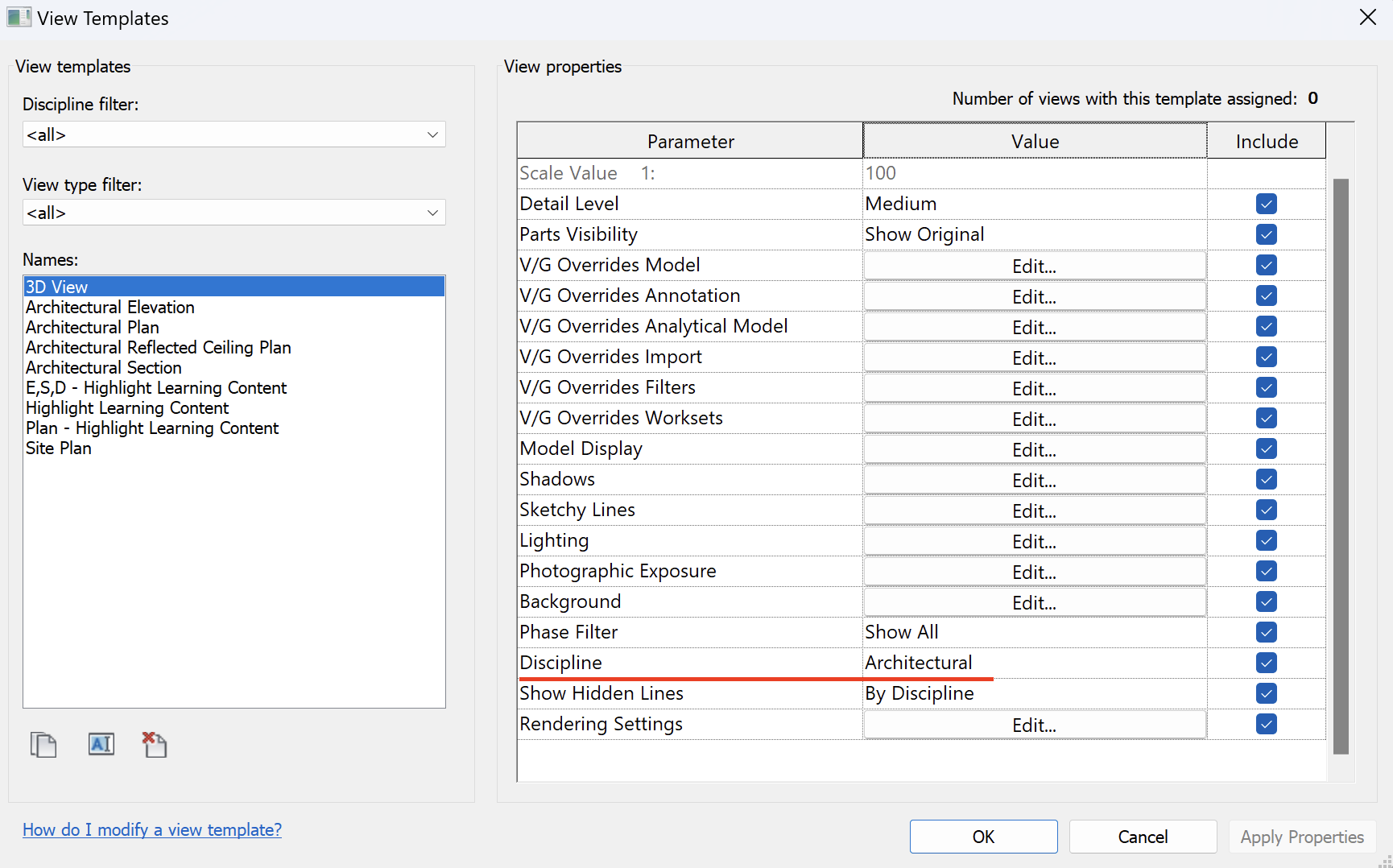Disable Include for Rendering Settings
The width and height of the screenshot is (1393, 868).
[x=1266, y=725]
